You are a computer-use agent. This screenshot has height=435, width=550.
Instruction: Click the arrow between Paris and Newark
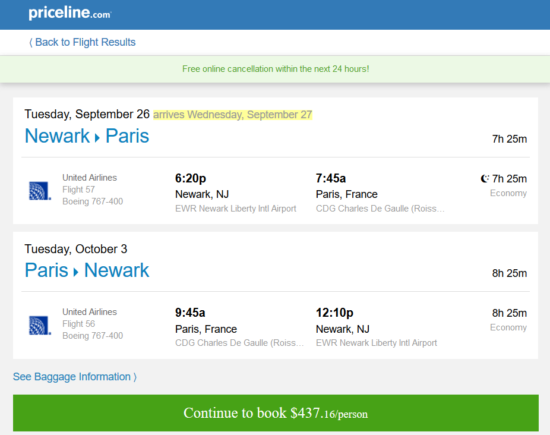pyautogui.click(x=76, y=272)
